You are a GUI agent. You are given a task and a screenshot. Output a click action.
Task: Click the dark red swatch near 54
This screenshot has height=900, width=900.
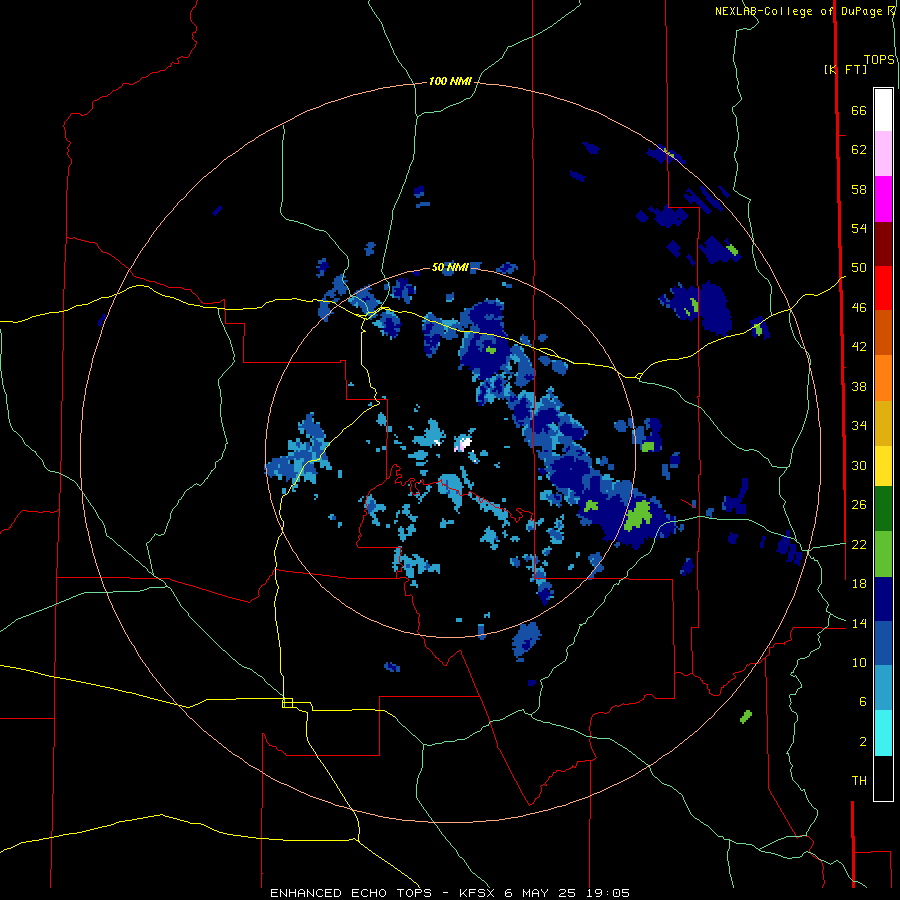pyautogui.click(x=883, y=243)
